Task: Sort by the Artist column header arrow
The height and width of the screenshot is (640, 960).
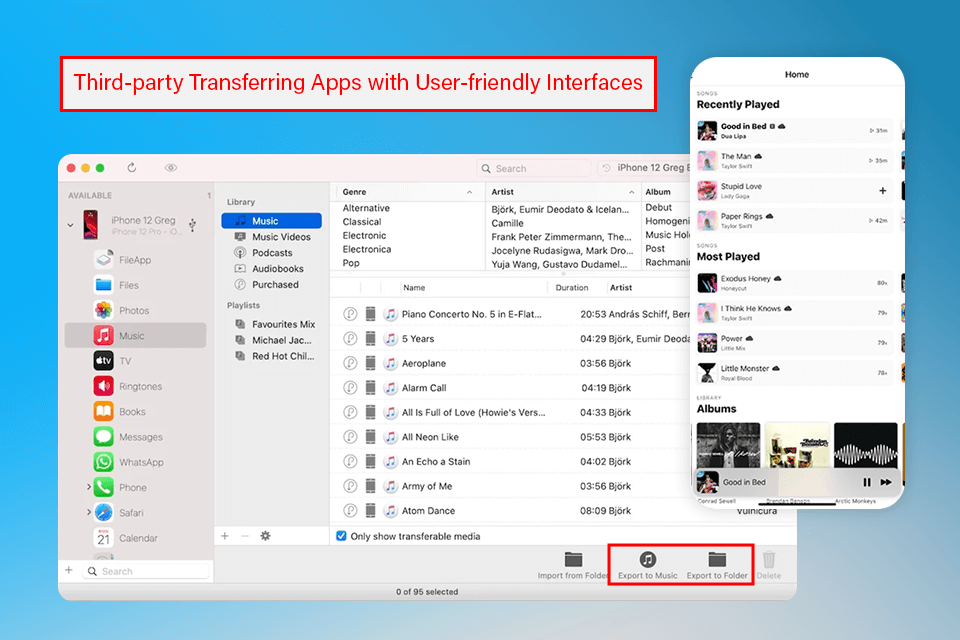Action: [x=631, y=192]
